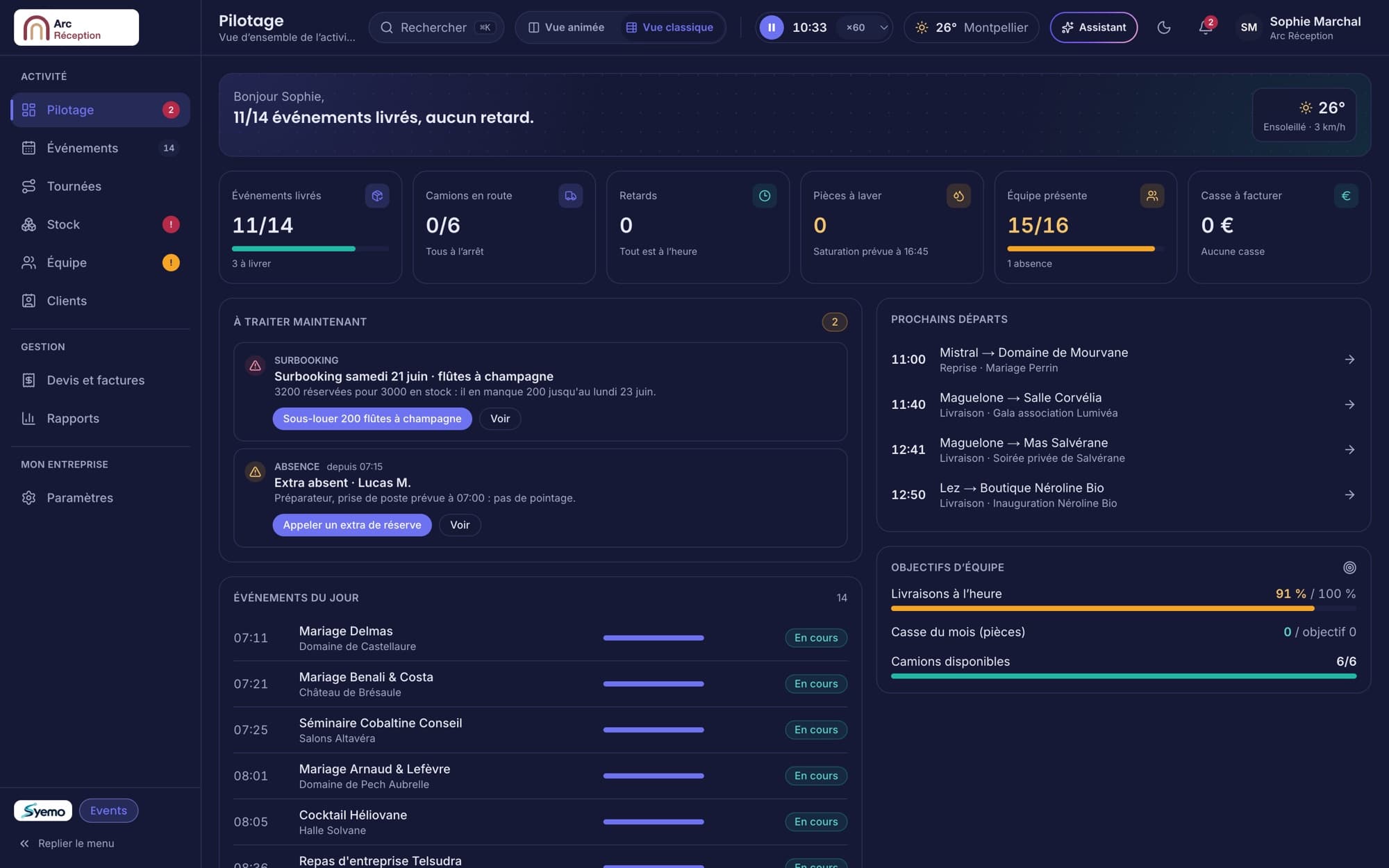
Task: Open Paramètres
Action: tap(101, 498)
